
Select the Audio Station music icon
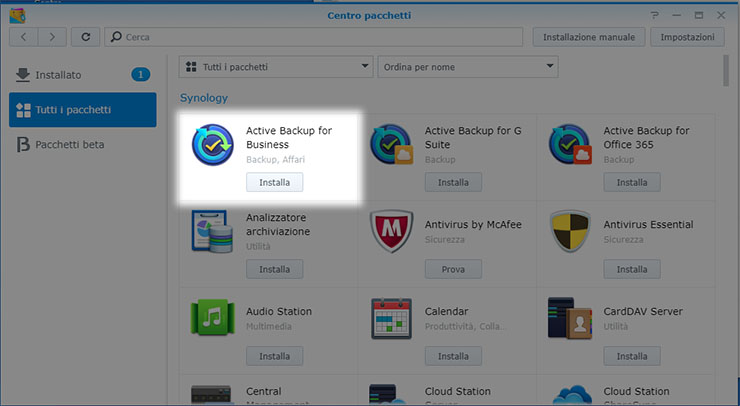coord(213,318)
